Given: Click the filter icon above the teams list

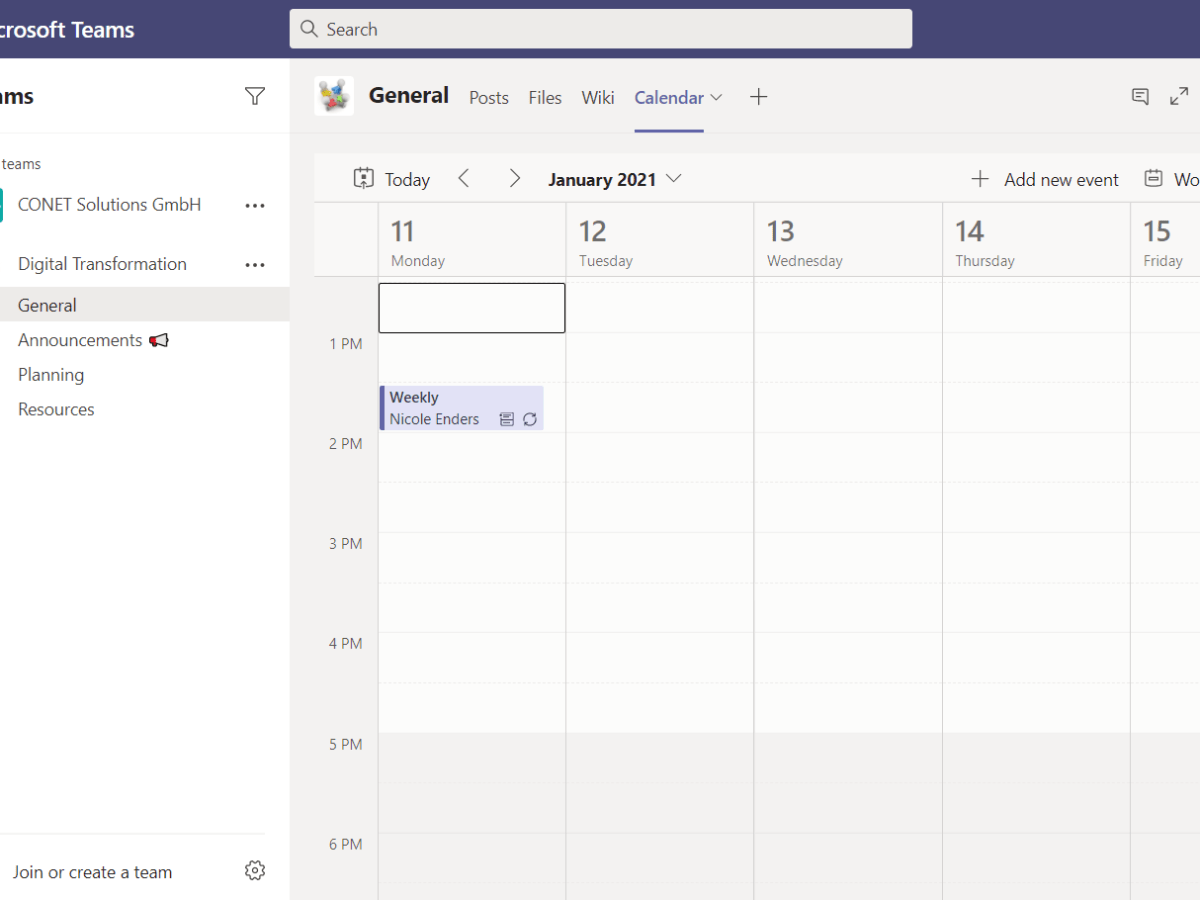Looking at the screenshot, I should pyautogui.click(x=255, y=96).
